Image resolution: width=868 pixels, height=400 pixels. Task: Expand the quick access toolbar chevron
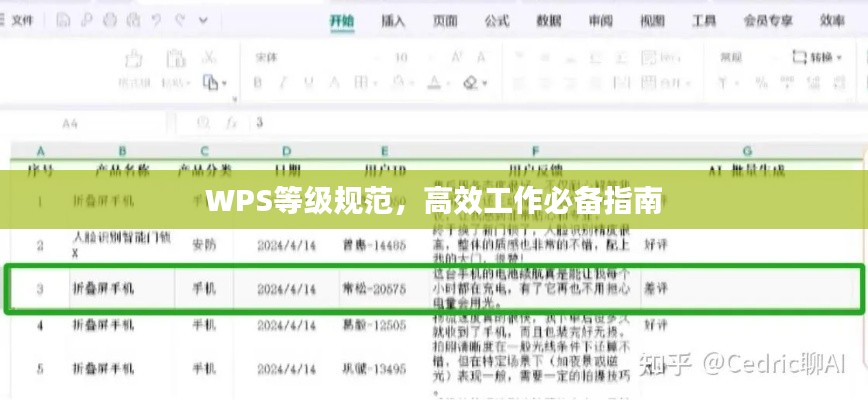pyautogui.click(x=203, y=22)
